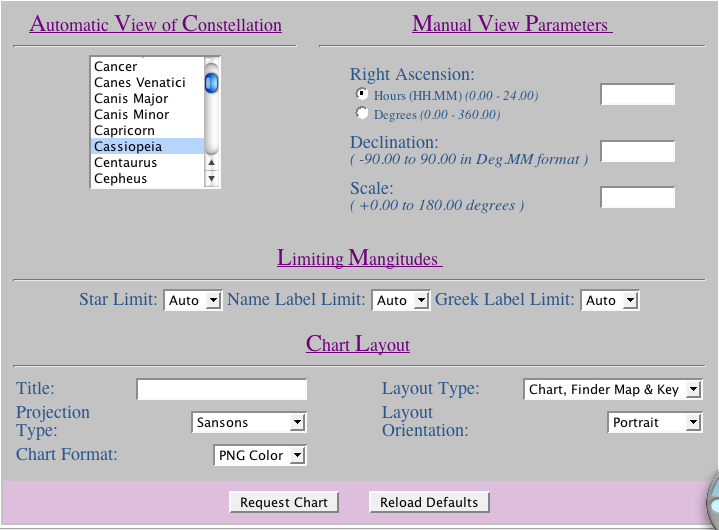
Task: Click the Declination input field
Action: (x=637, y=151)
